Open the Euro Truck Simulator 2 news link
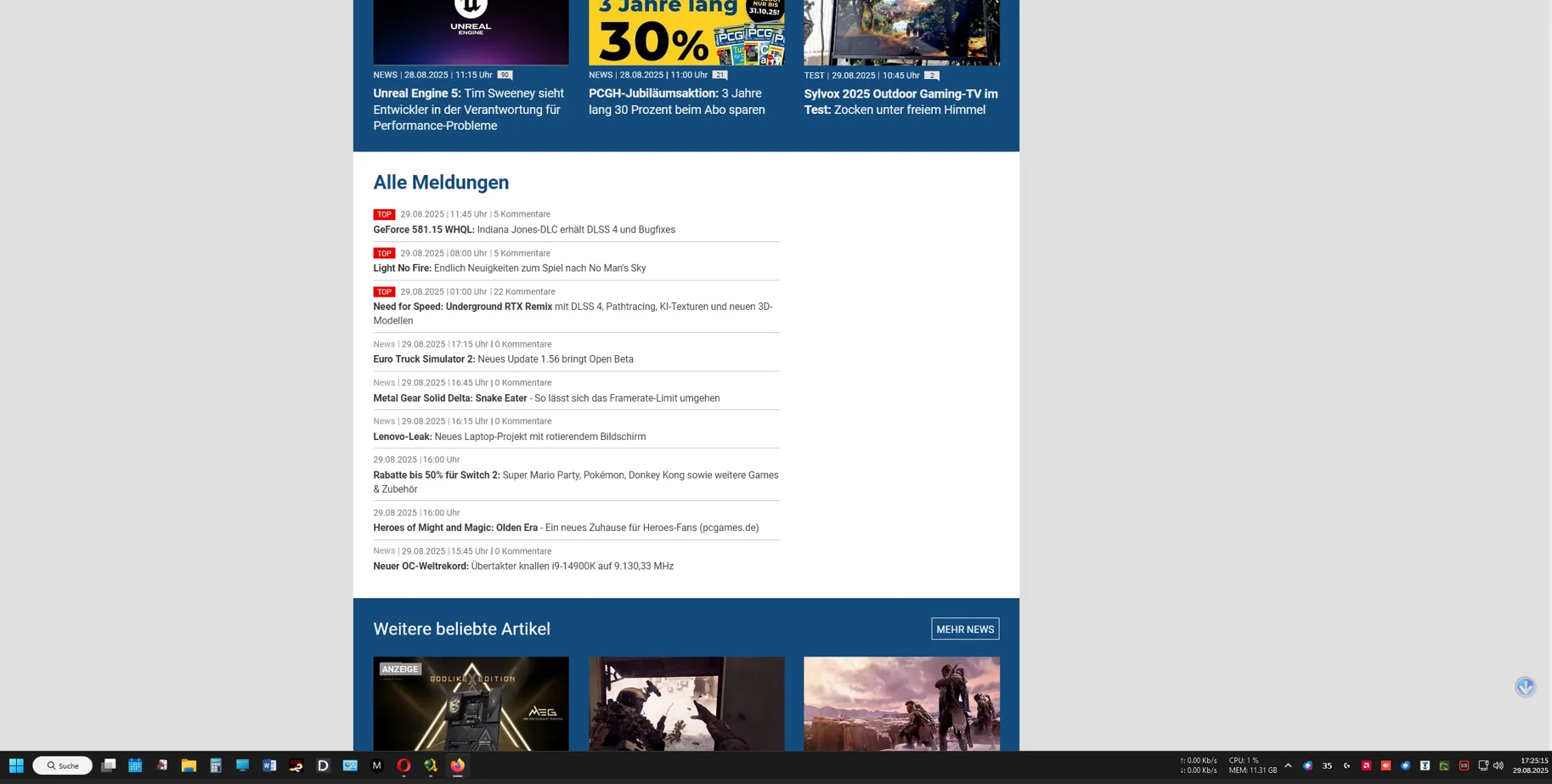This screenshot has height=784, width=1552. pos(503,359)
